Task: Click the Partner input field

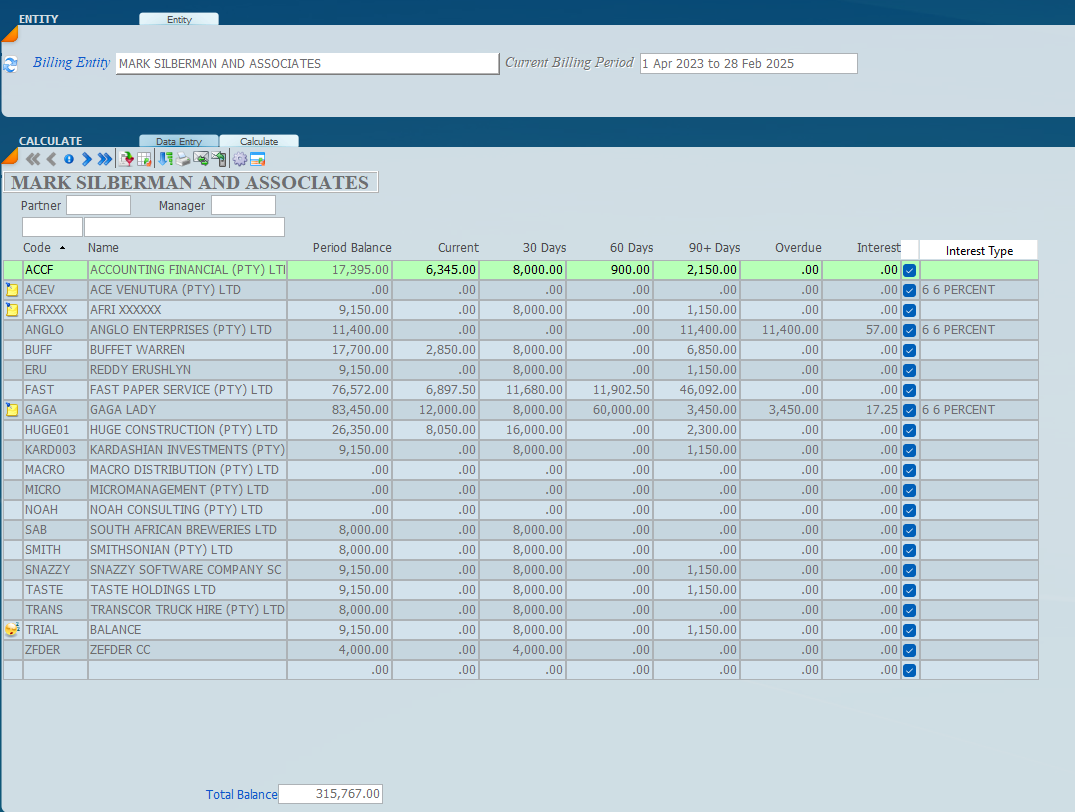Action: pos(98,205)
